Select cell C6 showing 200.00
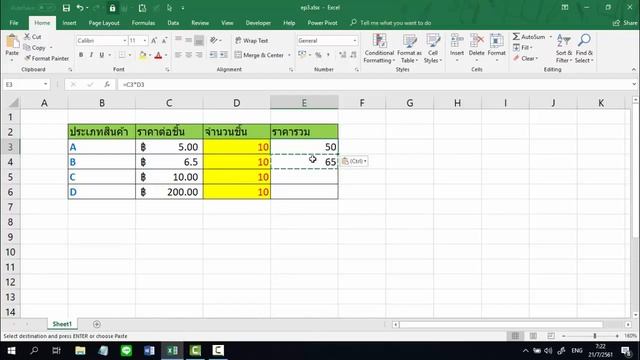The width and height of the screenshot is (640, 360). [x=169, y=192]
